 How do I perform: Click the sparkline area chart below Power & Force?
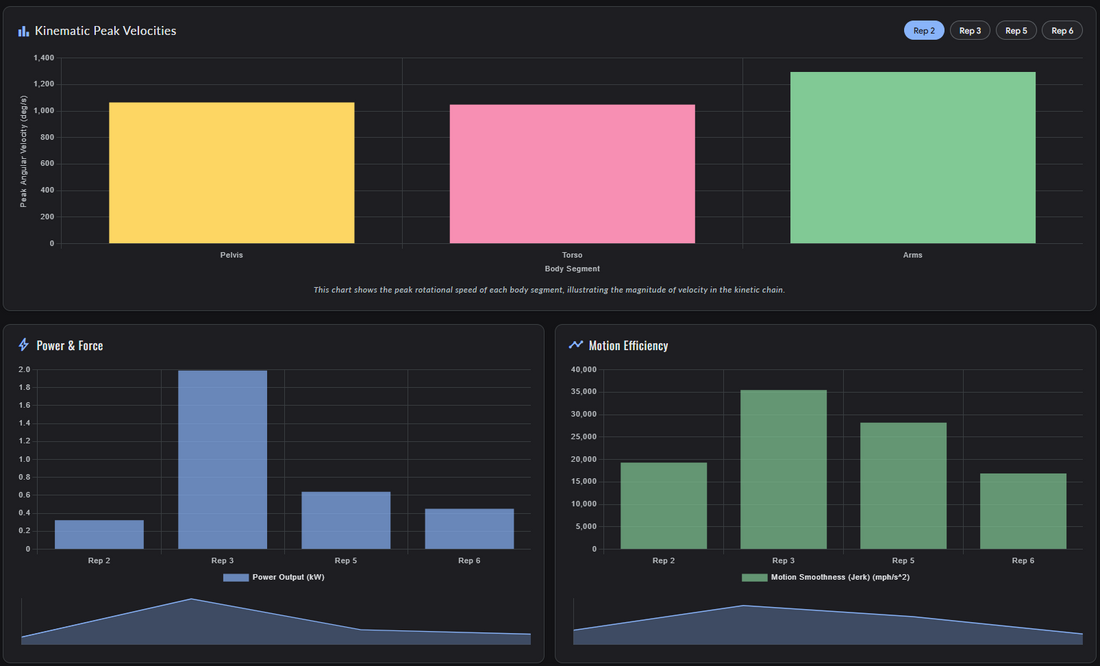pos(275,625)
